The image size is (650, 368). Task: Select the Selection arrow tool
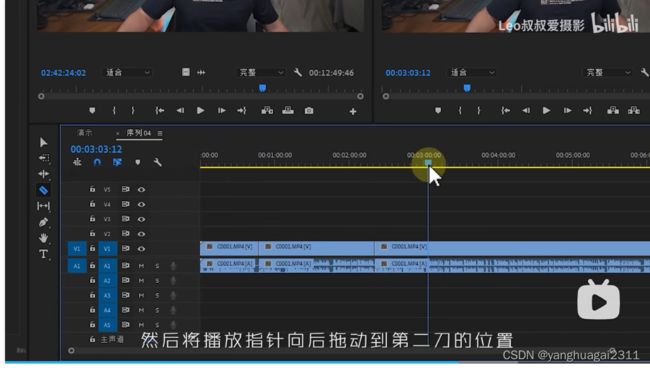tap(44, 142)
